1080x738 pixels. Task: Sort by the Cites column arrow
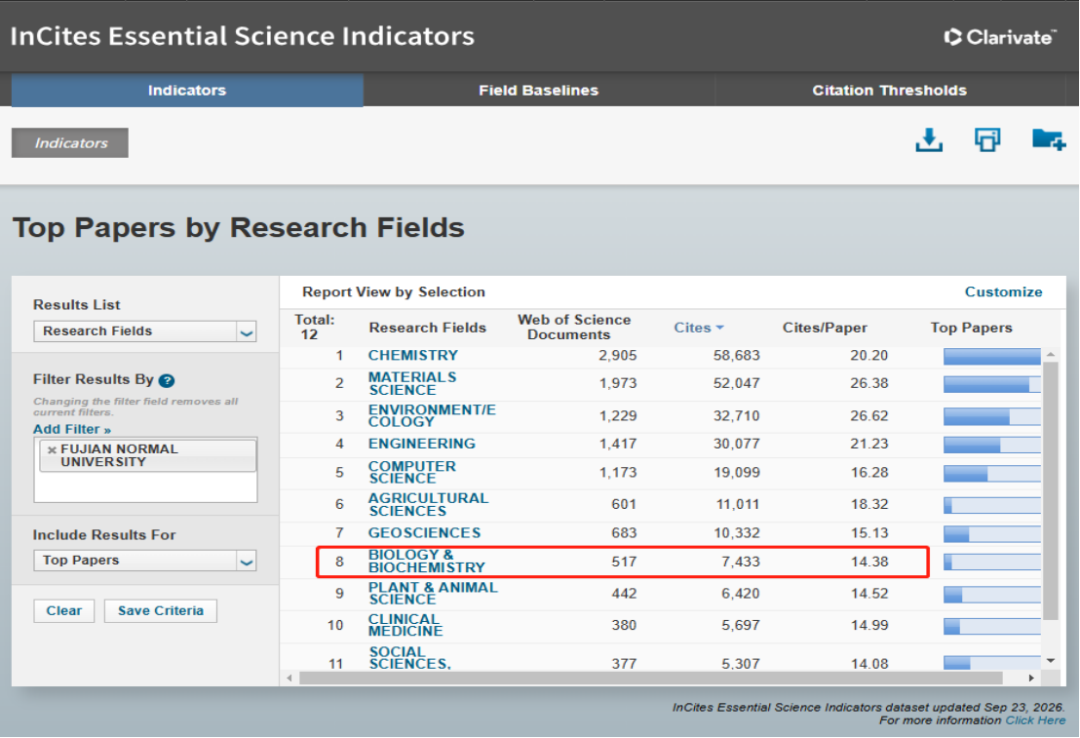pyautogui.click(x=720, y=328)
